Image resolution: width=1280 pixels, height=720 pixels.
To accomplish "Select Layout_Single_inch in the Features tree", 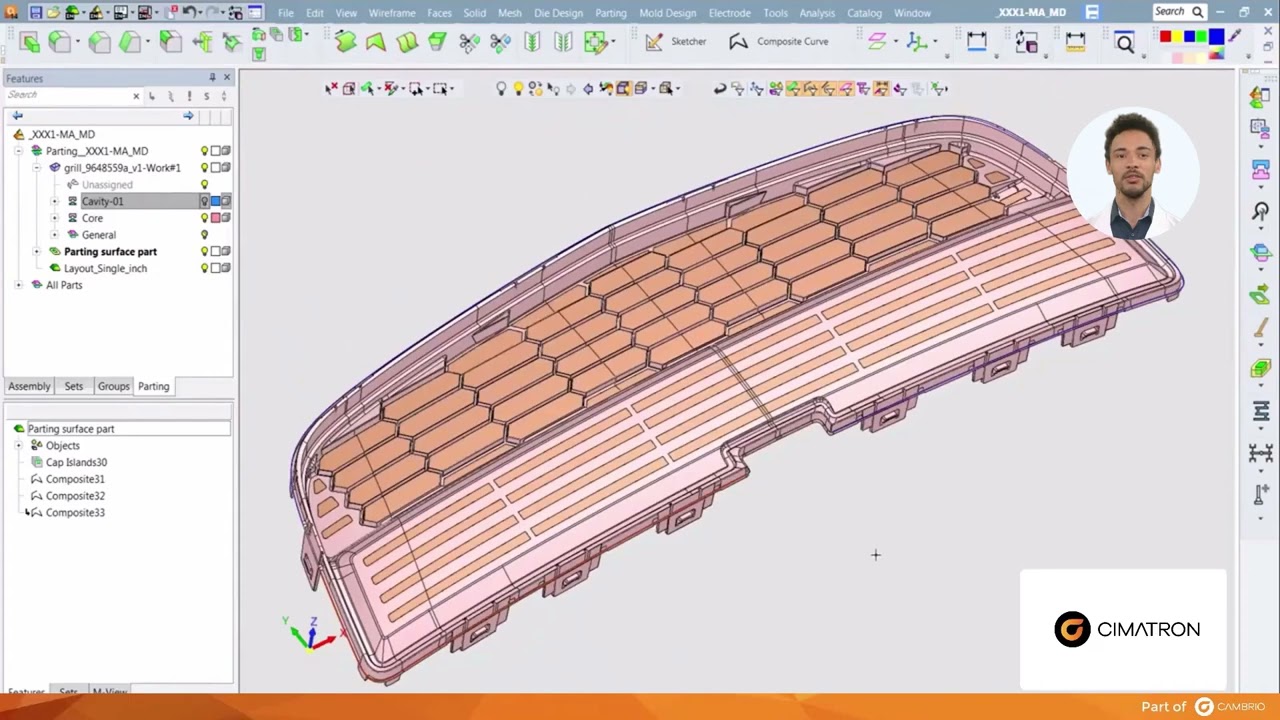I will click(105, 268).
